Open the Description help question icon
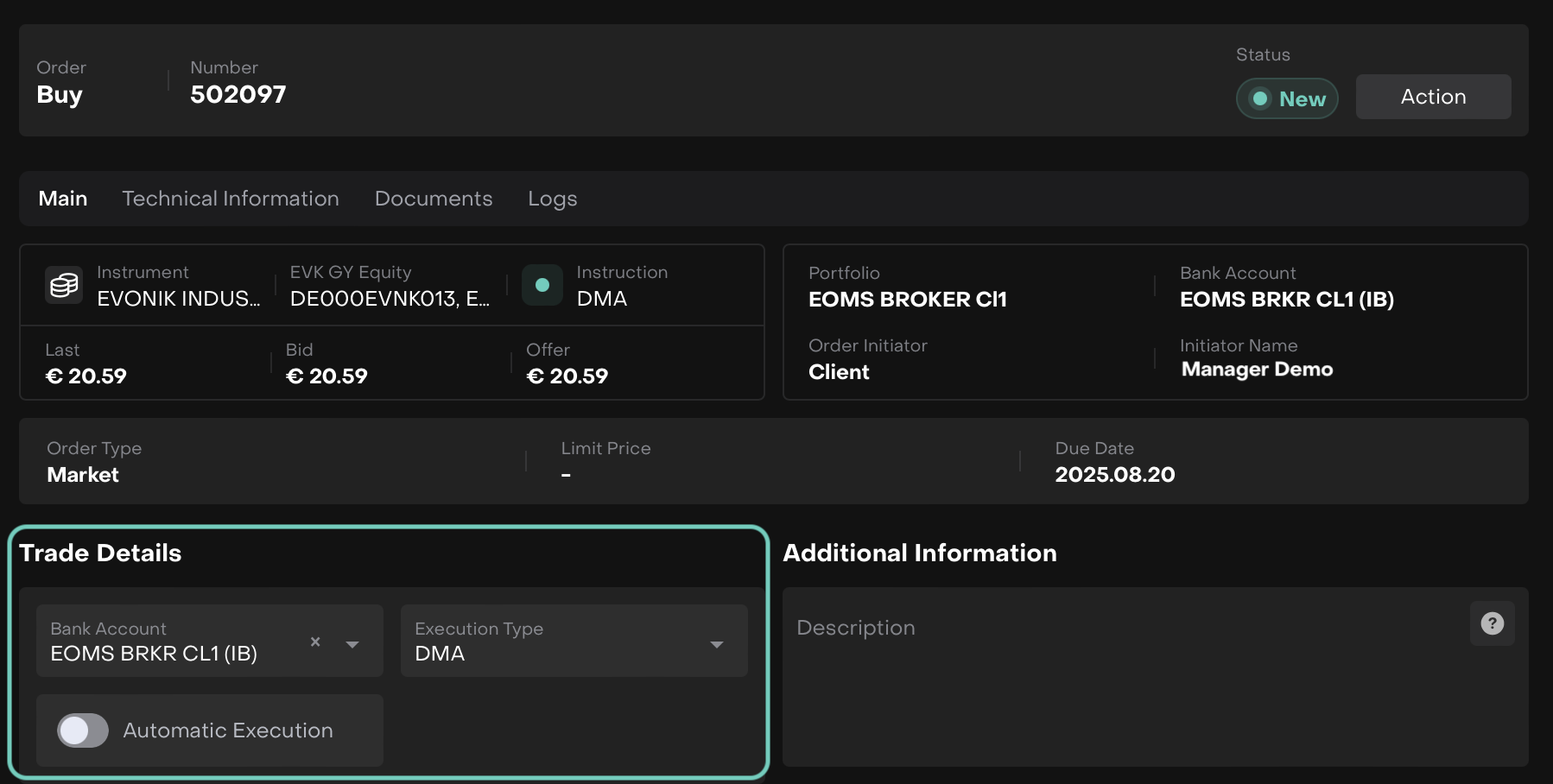The width and height of the screenshot is (1553, 784). click(1492, 623)
